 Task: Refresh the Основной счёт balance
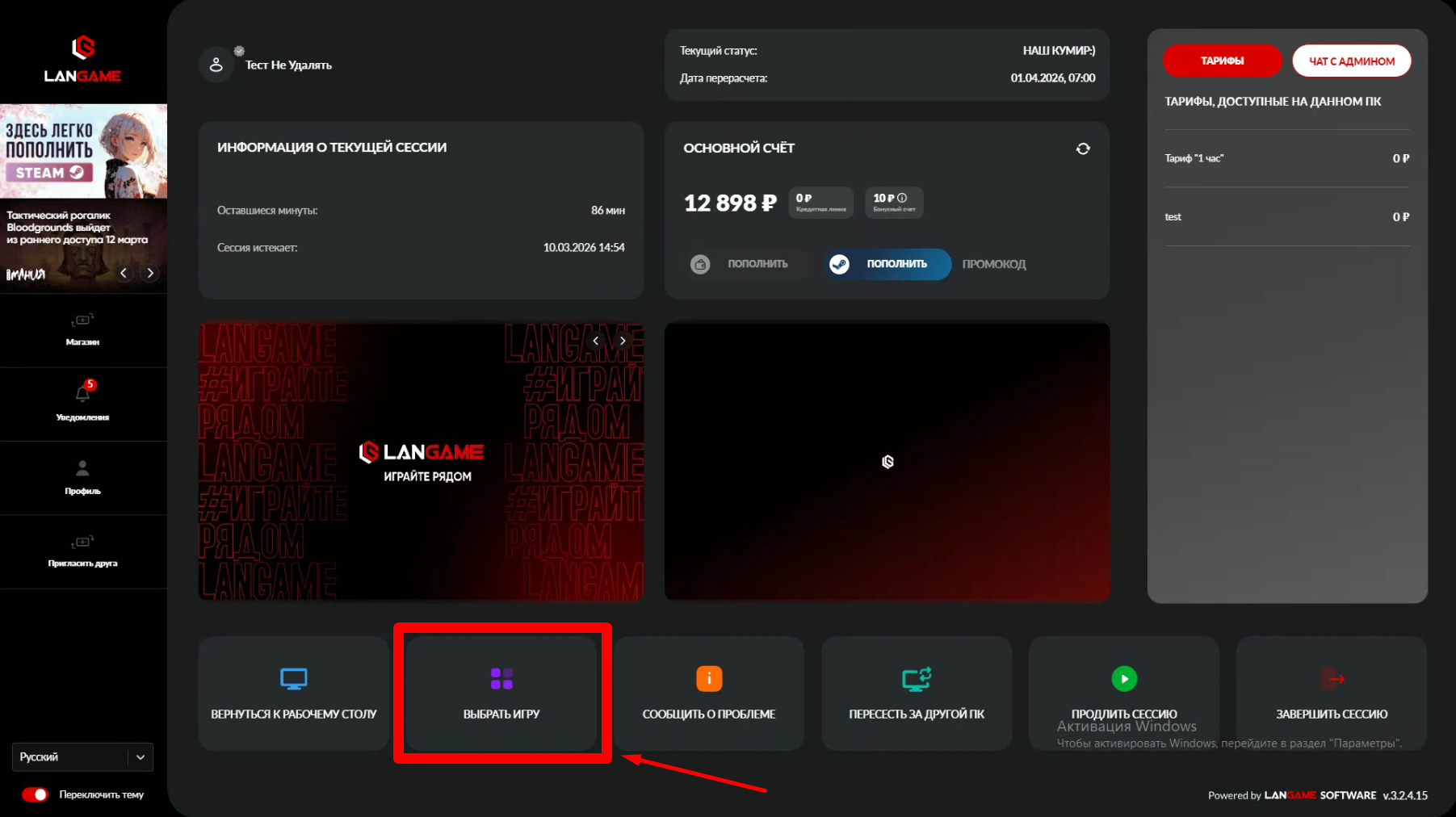pyautogui.click(x=1083, y=149)
